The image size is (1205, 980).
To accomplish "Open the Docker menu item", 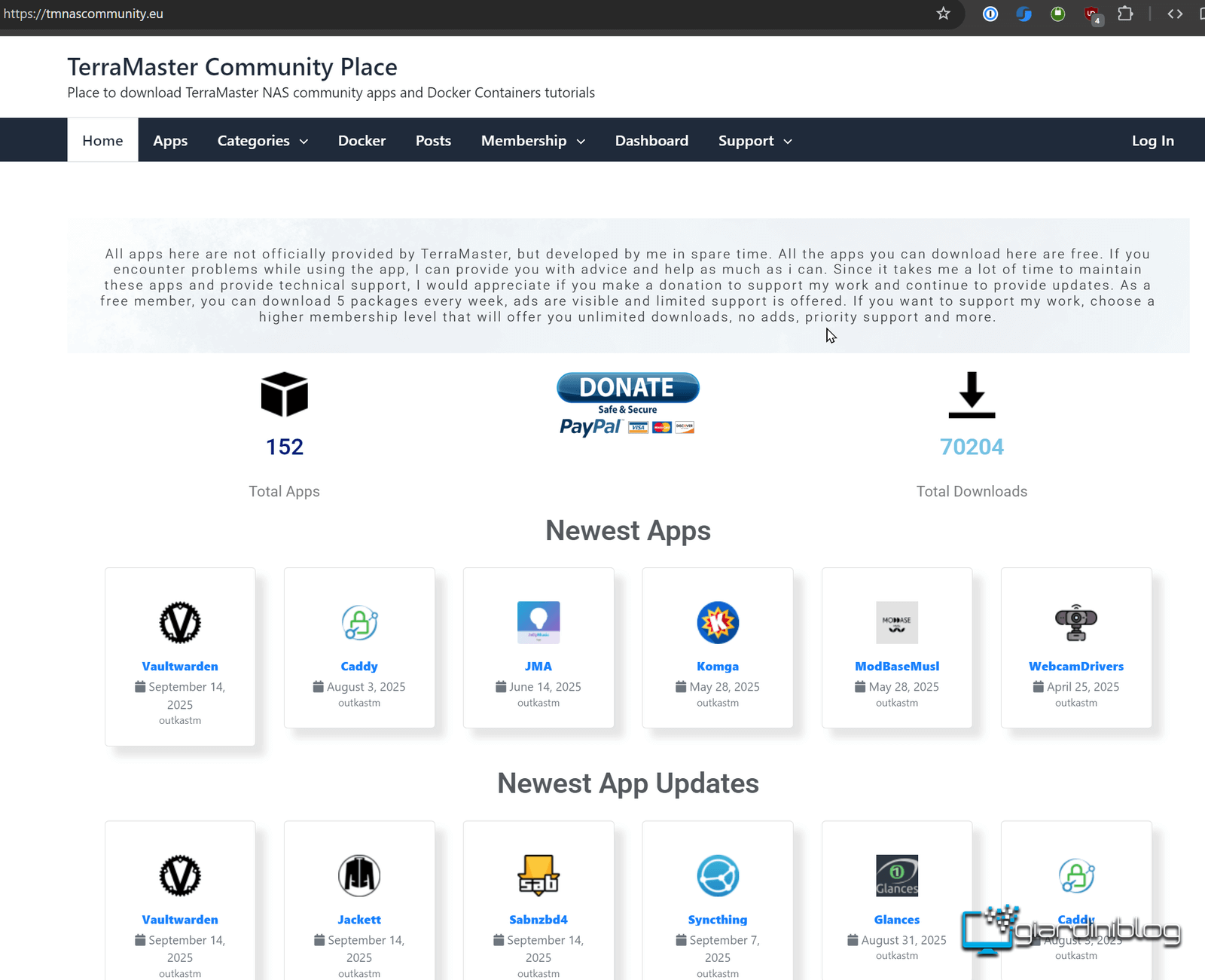I will (x=361, y=141).
